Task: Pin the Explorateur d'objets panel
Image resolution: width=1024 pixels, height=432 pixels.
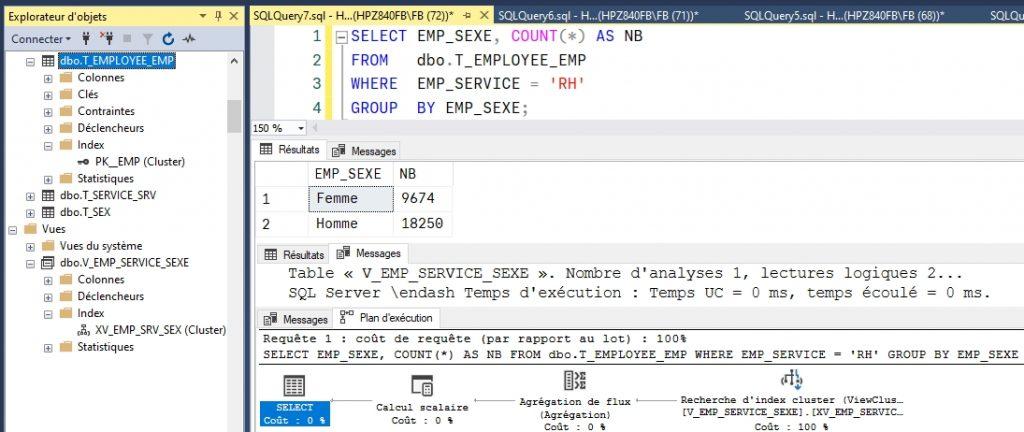Action: [x=218, y=15]
